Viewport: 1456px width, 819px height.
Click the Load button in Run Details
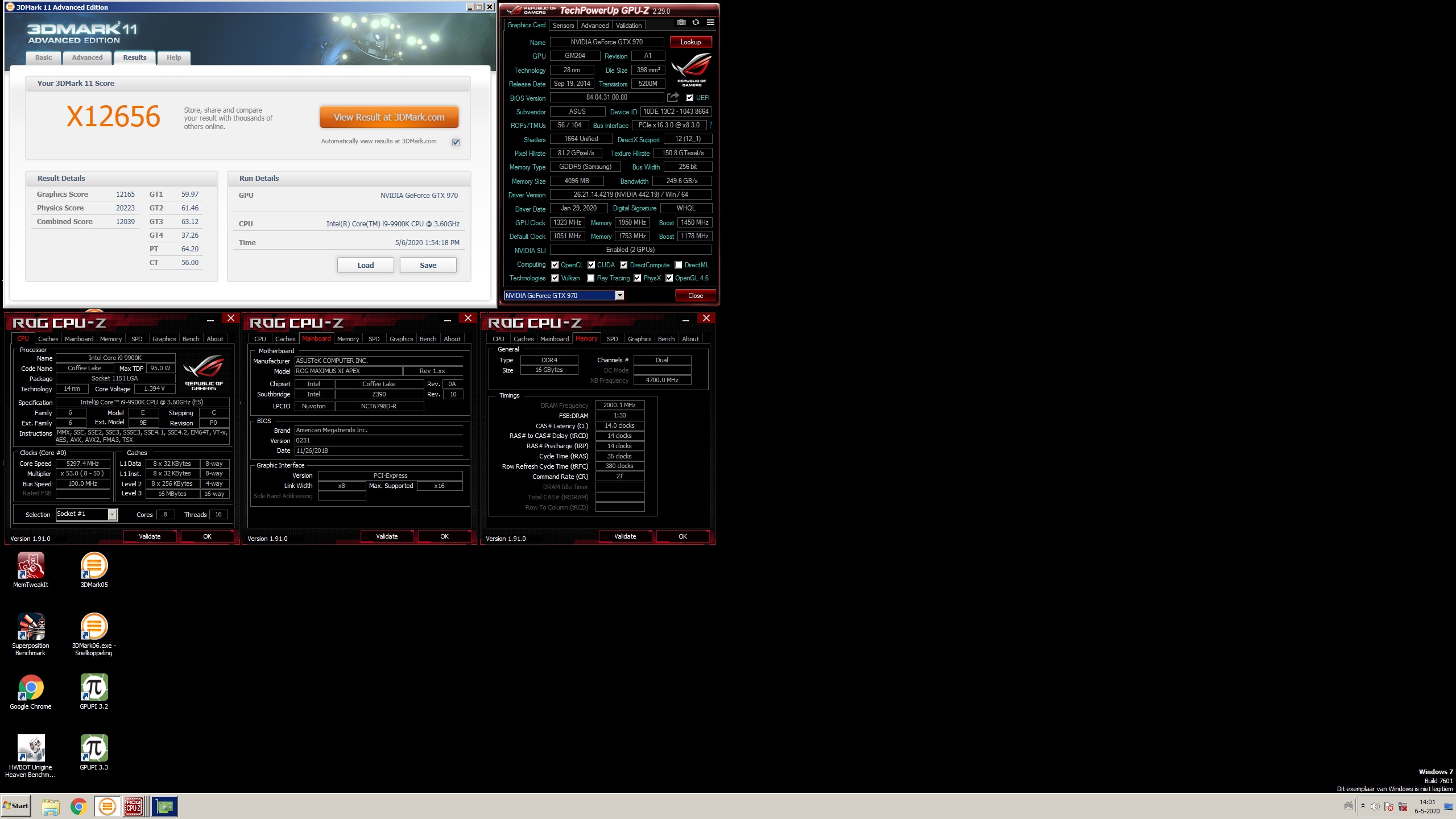click(365, 265)
